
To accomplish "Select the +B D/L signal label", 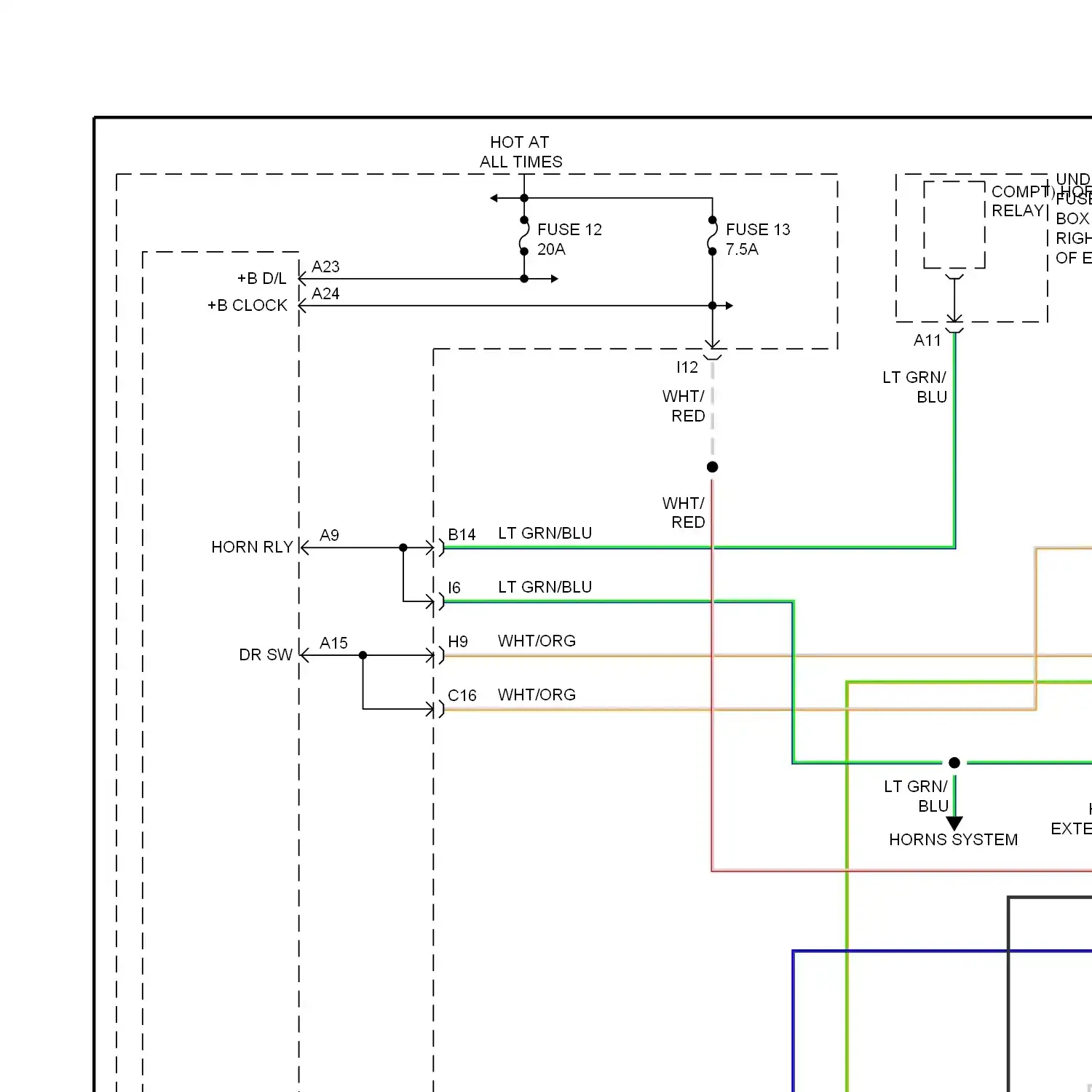I will pyautogui.click(x=262, y=278).
